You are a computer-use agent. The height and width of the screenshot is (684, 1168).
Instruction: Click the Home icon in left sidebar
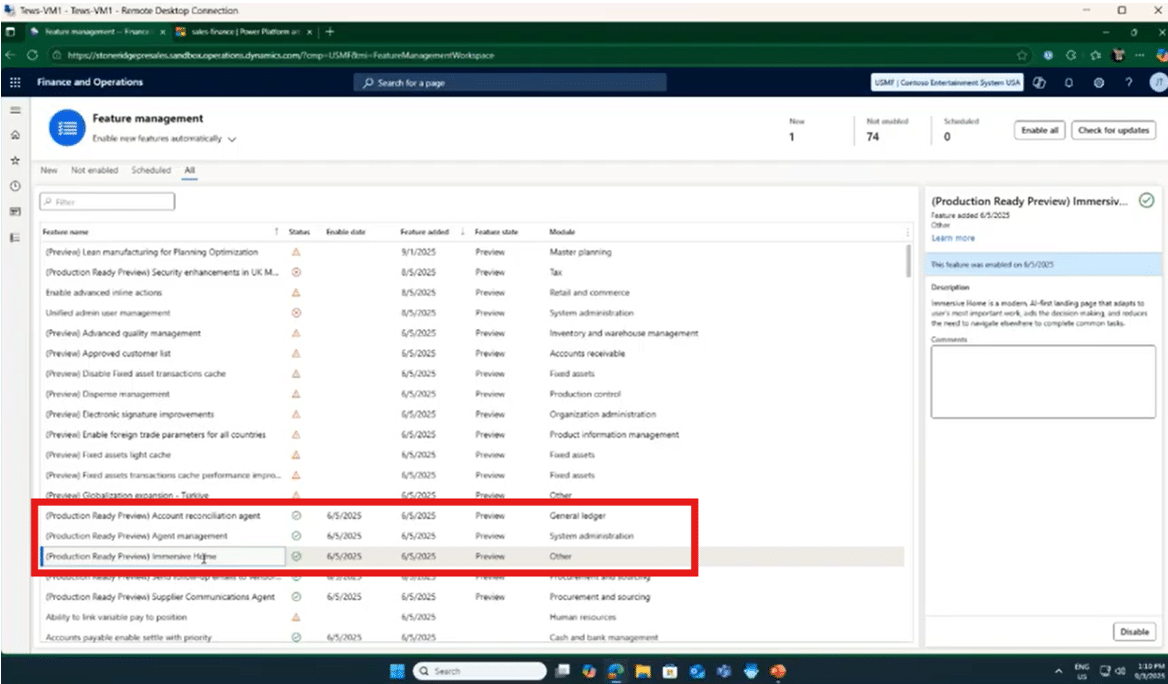(x=15, y=134)
